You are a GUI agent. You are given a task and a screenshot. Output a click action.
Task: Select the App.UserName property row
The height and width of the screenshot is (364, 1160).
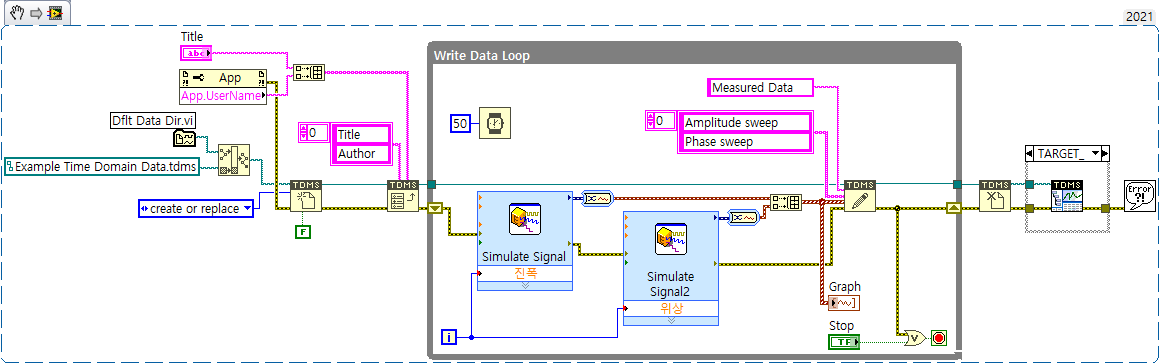tap(223, 95)
